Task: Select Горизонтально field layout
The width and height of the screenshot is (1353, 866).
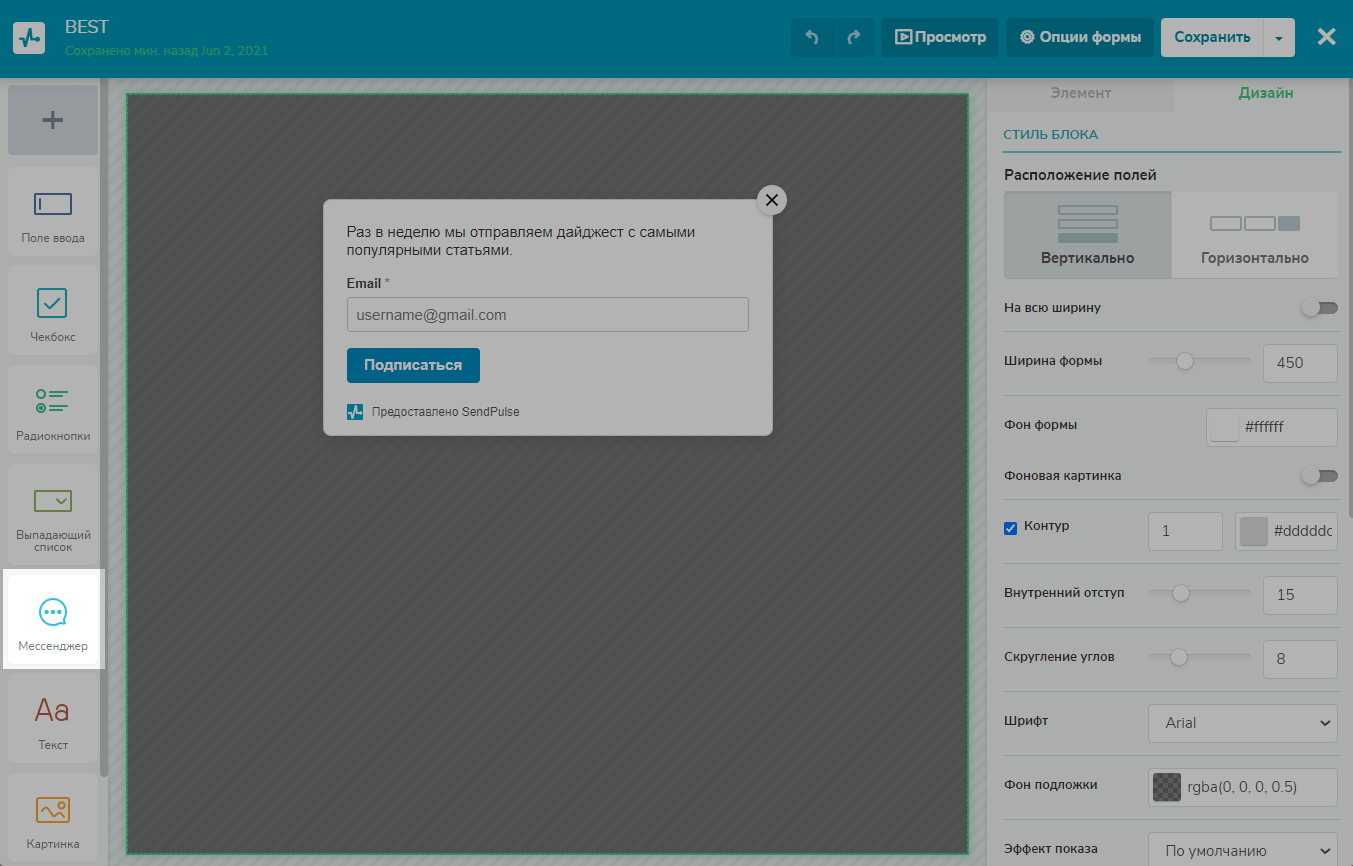Action: click(x=1254, y=234)
